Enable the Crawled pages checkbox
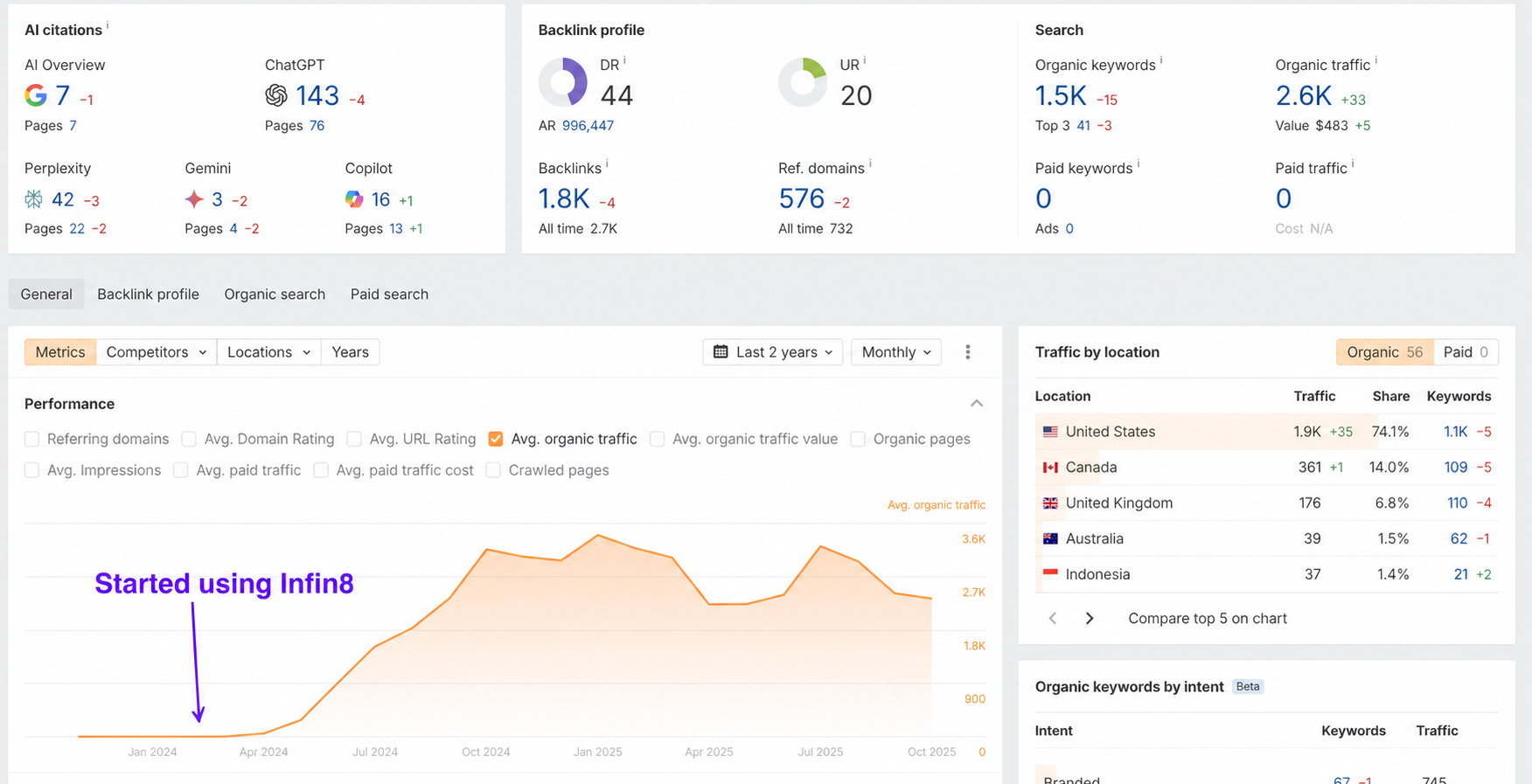Image resolution: width=1532 pixels, height=784 pixels. pyautogui.click(x=493, y=470)
